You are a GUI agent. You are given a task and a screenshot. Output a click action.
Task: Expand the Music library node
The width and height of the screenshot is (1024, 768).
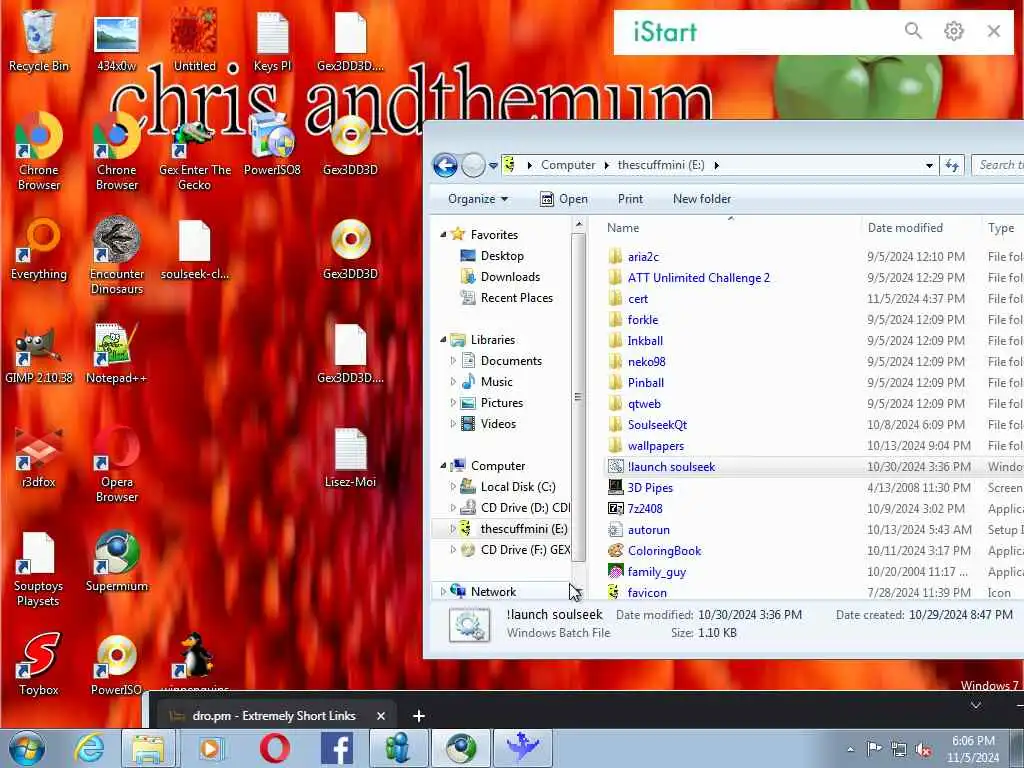coord(453,381)
